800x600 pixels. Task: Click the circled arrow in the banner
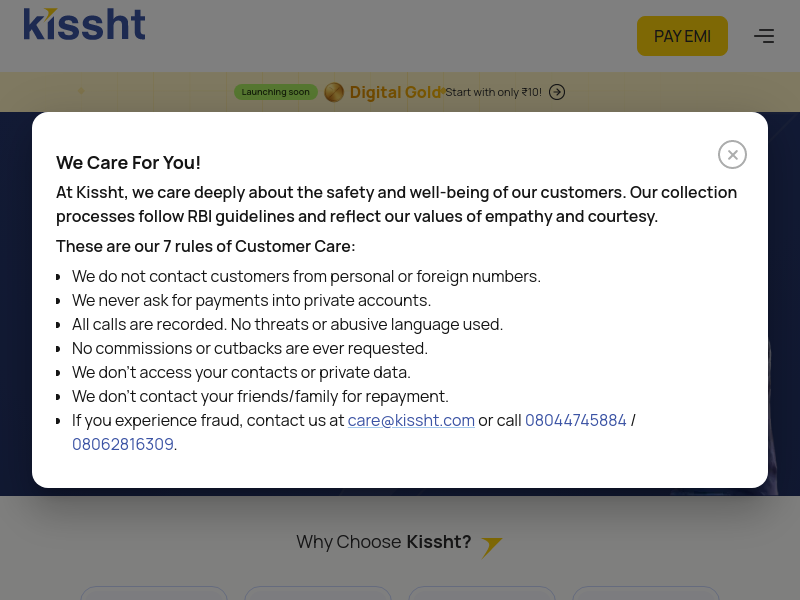[557, 92]
